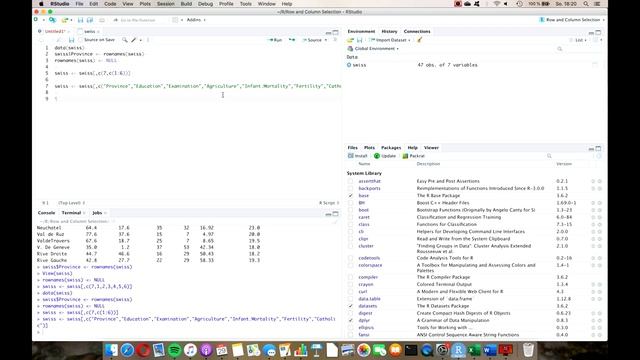Click code line 8 in the editor
The image size is (640, 360).
tap(198, 93)
